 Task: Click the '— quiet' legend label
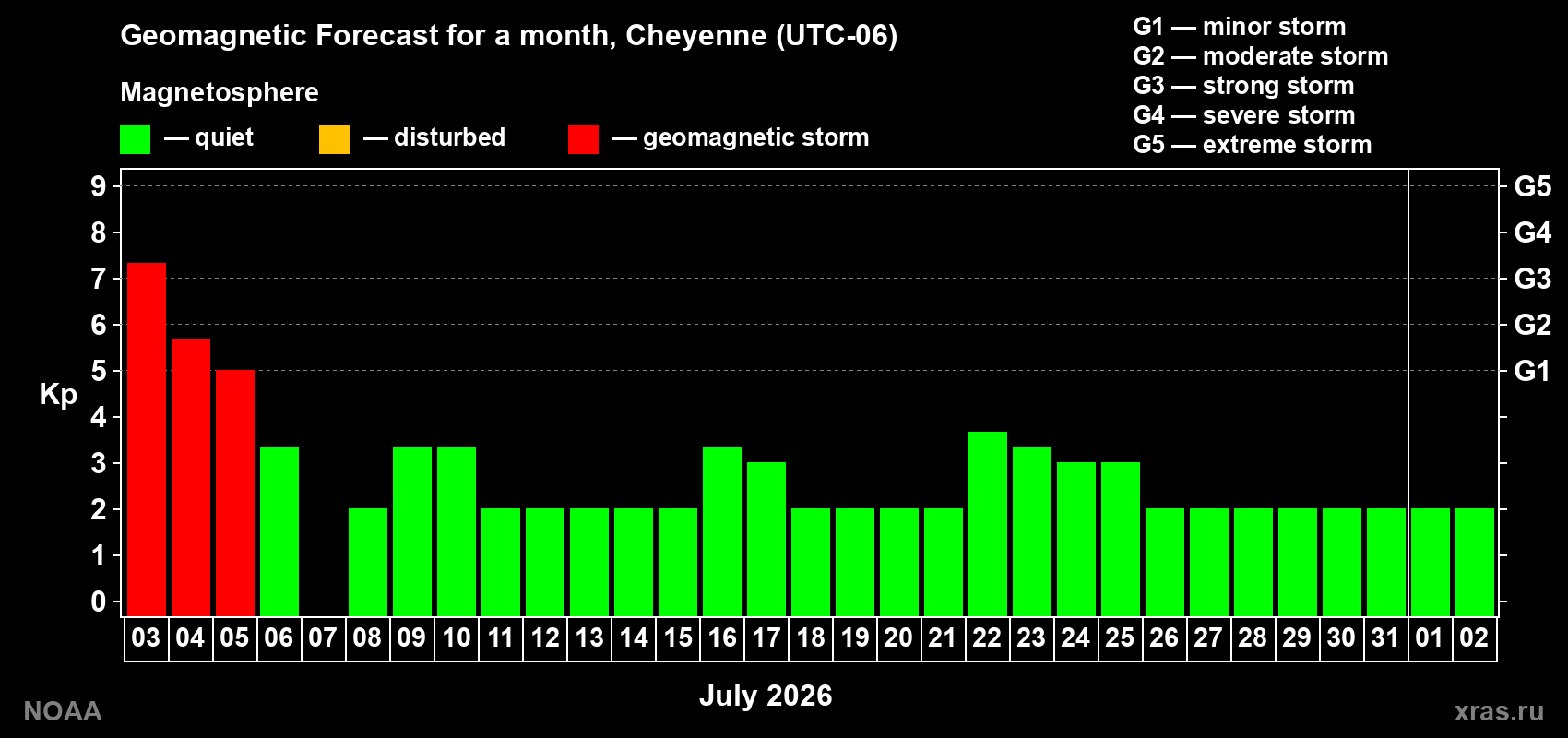click(208, 137)
